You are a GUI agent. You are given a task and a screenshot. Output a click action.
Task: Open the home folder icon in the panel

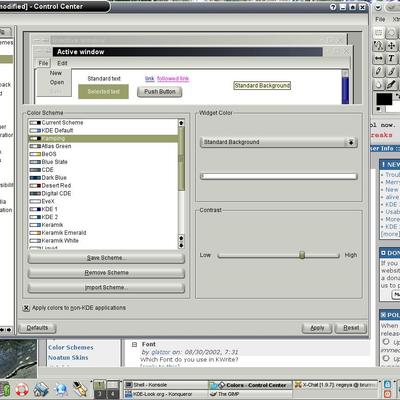tap(41, 389)
